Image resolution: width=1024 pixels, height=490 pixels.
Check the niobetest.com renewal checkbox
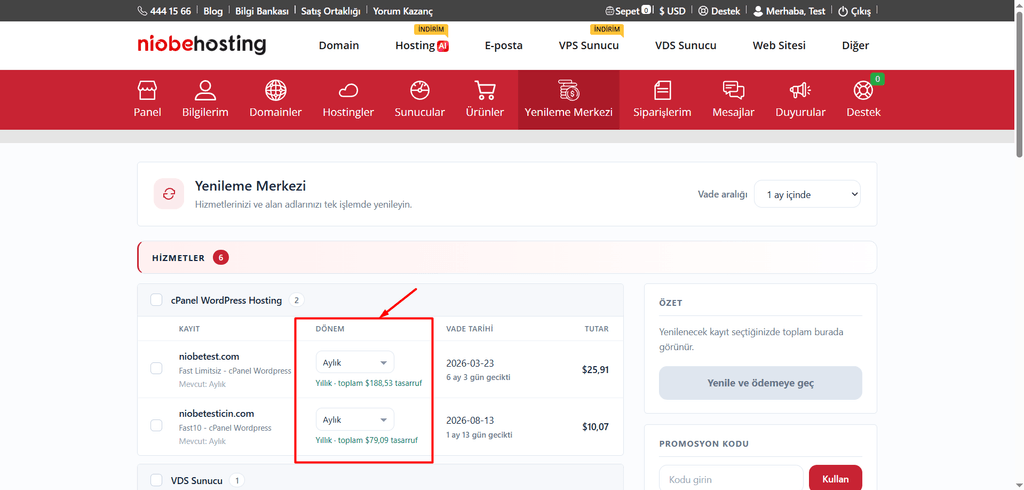[x=156, y=368]
